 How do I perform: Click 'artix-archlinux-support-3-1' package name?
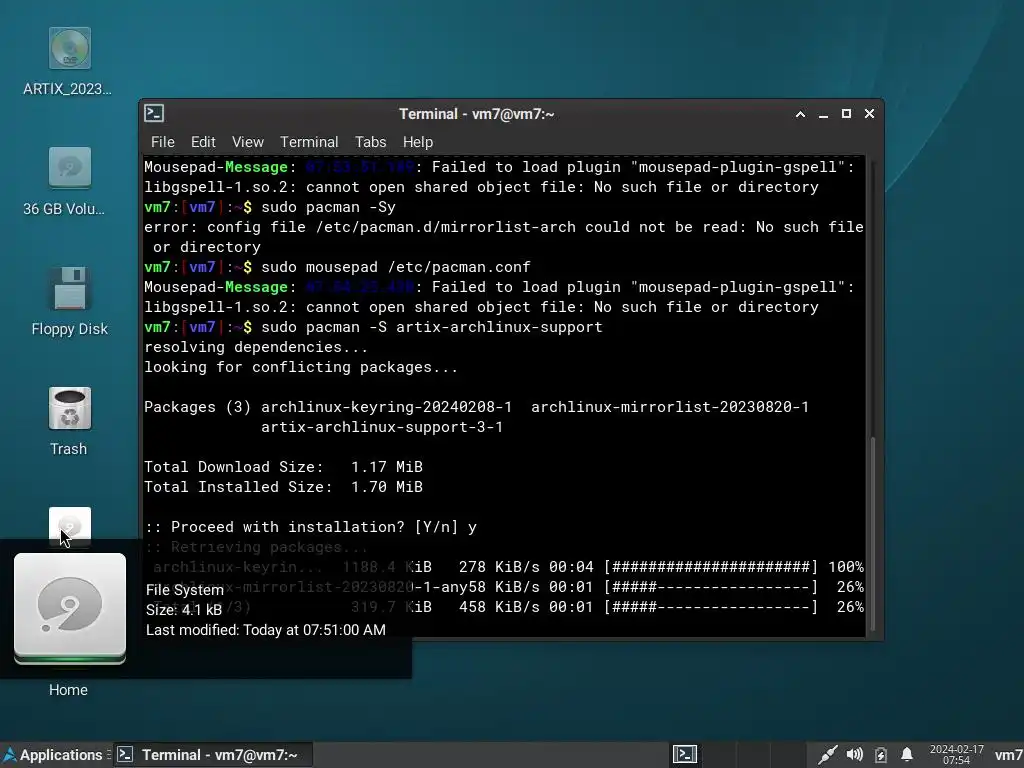(x=382, y=427)
